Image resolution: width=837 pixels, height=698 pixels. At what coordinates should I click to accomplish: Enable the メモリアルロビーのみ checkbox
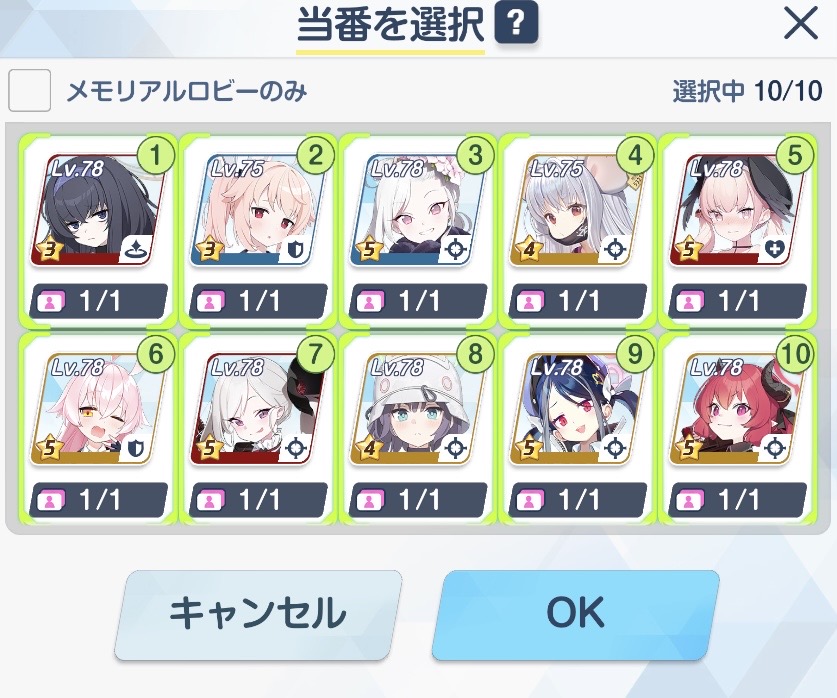(30, 90)
